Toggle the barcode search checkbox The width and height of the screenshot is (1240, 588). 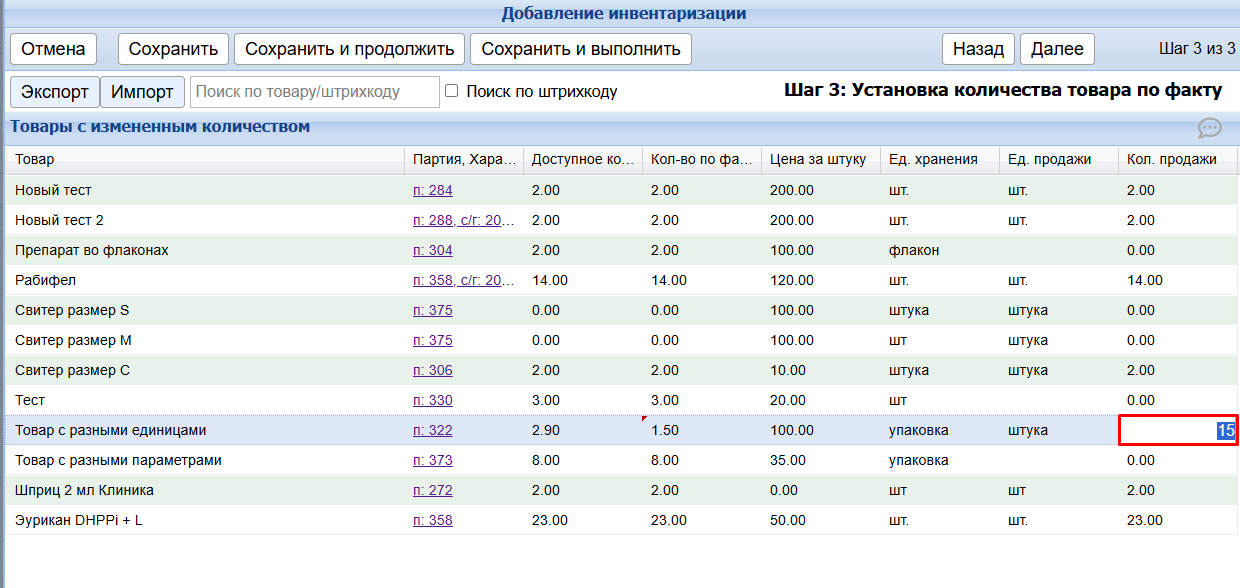point(452,91)
